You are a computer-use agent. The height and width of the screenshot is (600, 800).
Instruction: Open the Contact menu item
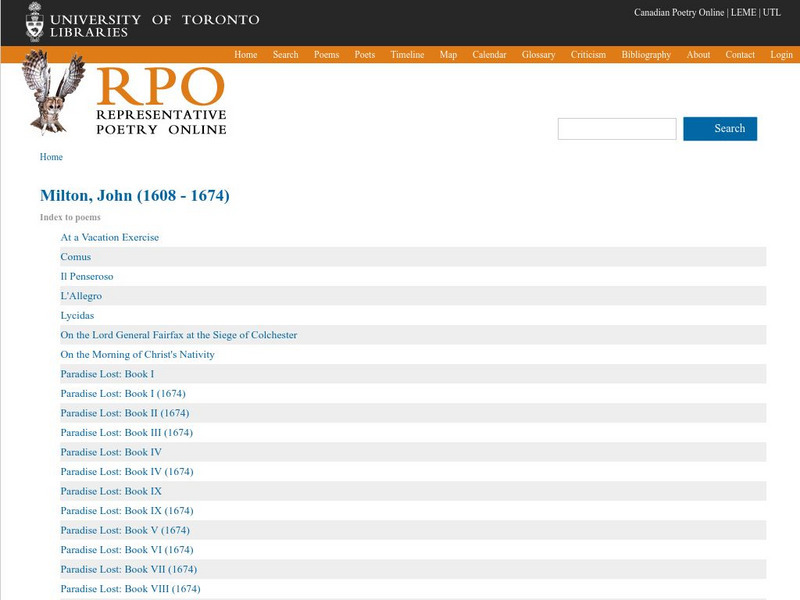click(x=740, y=55)
